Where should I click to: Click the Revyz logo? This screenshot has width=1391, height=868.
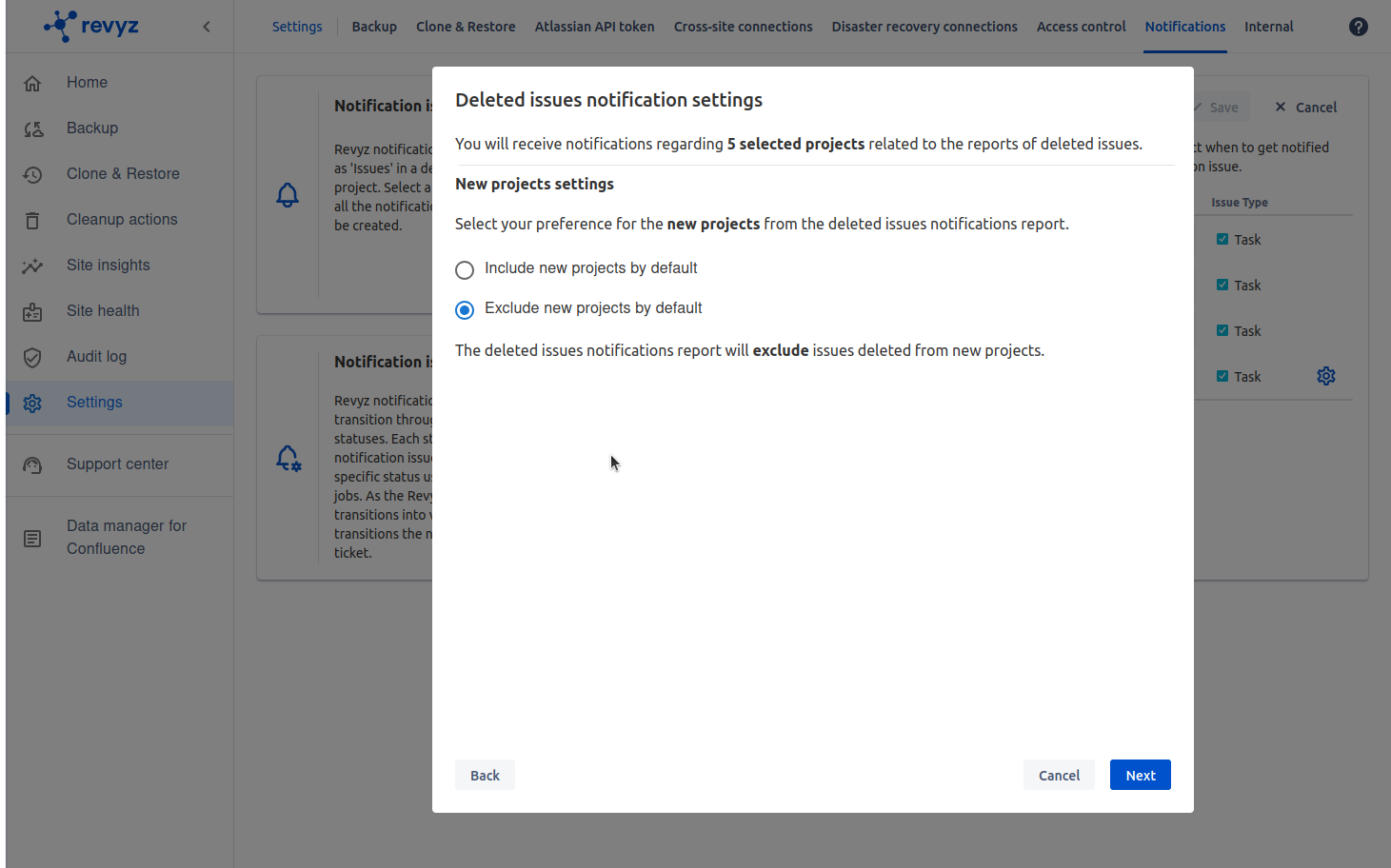[90, 26]
